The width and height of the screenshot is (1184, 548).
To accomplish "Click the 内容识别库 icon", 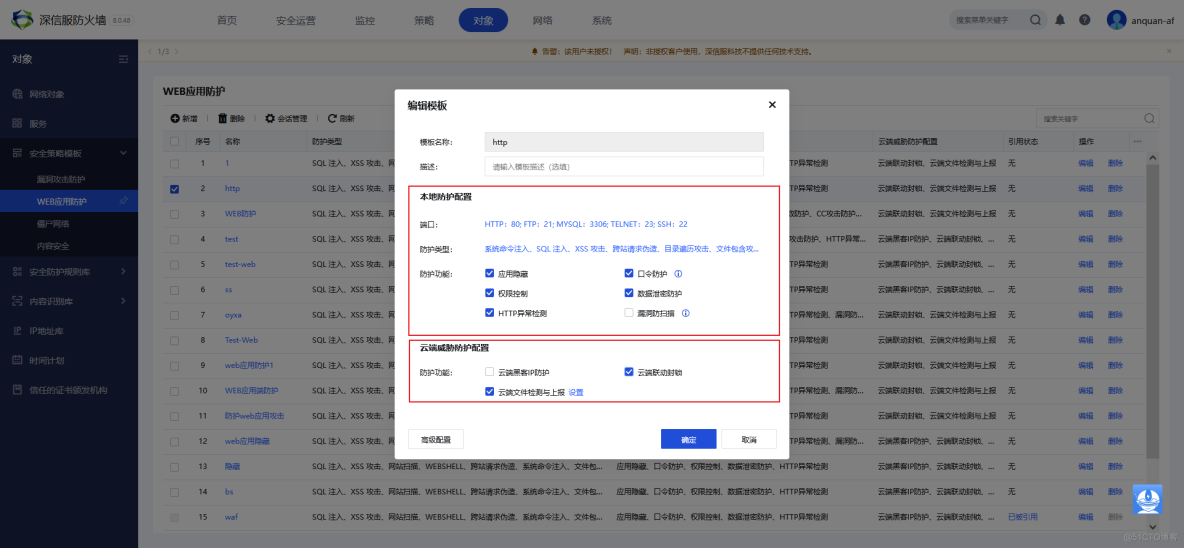I will click(x=17, y=300).
